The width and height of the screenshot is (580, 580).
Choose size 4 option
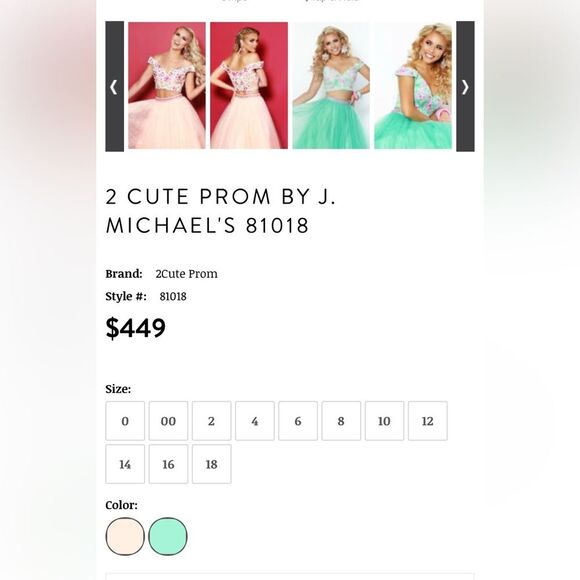pyautogui.click(x=255, y=421)
